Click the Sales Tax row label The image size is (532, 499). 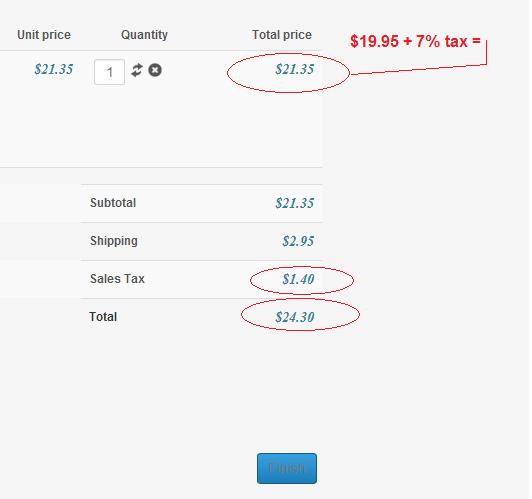(117, 279)
